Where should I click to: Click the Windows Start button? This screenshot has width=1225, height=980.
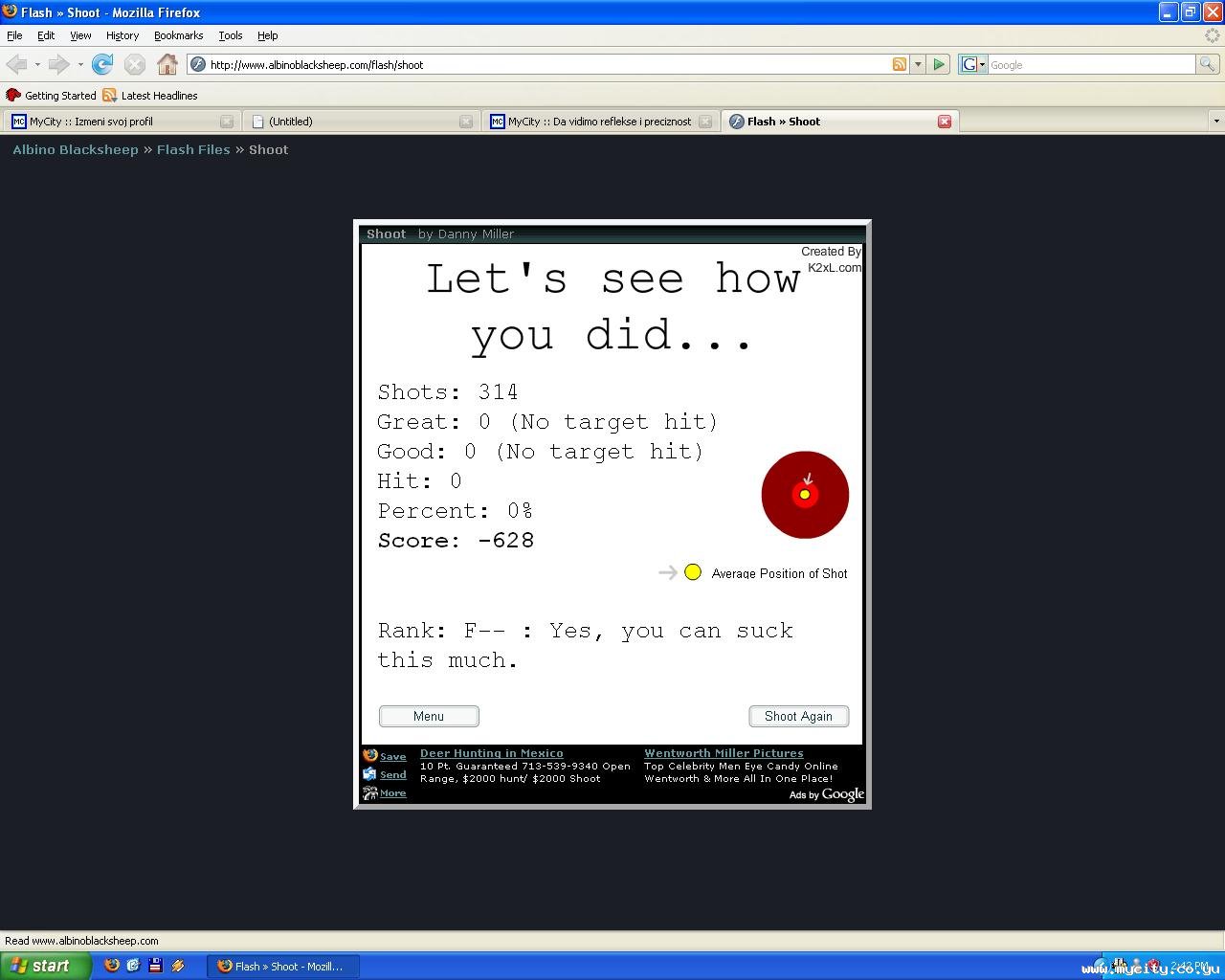(45, 966)
